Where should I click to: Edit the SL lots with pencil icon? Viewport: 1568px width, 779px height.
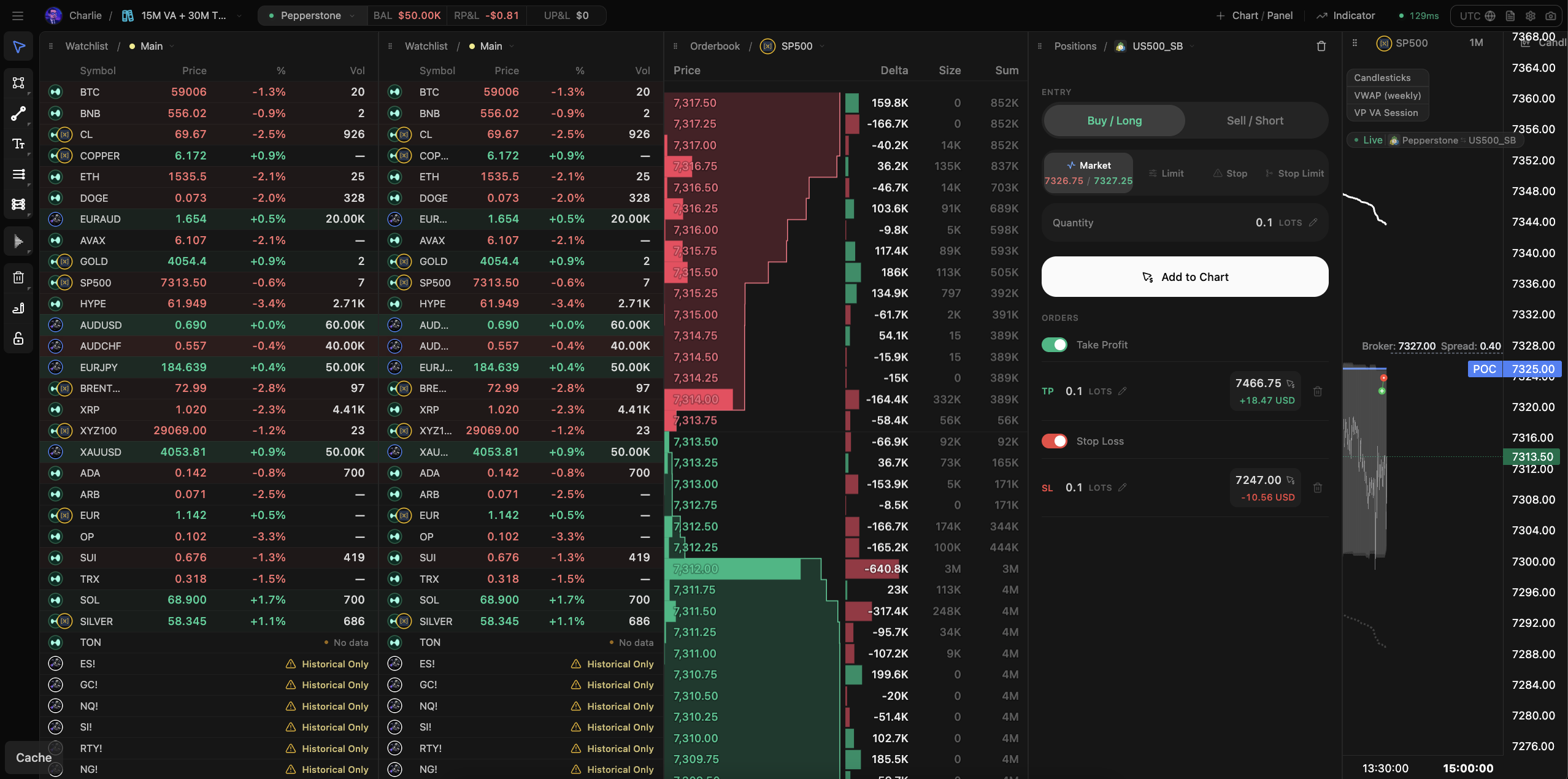pos(1123,488)
